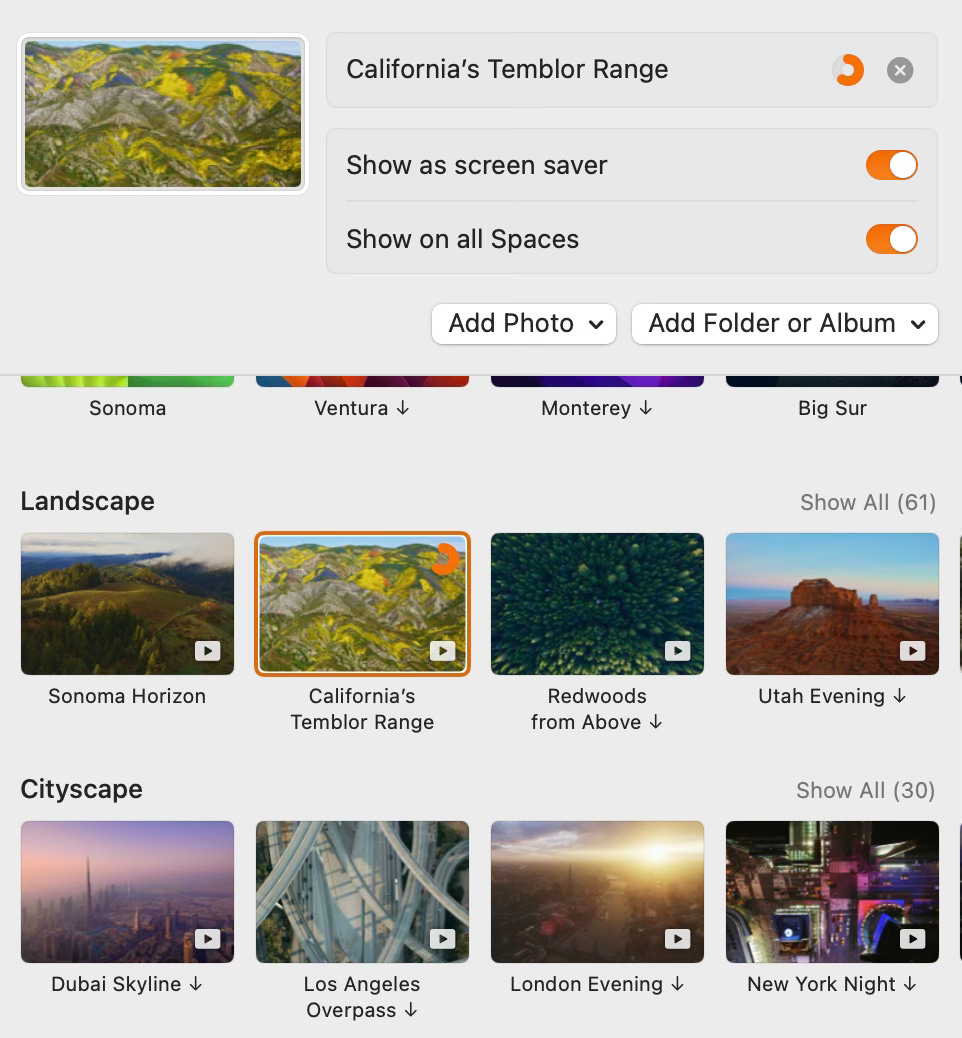This screenshot has width=962, height=1038.
Task: Select California's Temblor Range landscape thumbnail
Action: tap(362, 604)
